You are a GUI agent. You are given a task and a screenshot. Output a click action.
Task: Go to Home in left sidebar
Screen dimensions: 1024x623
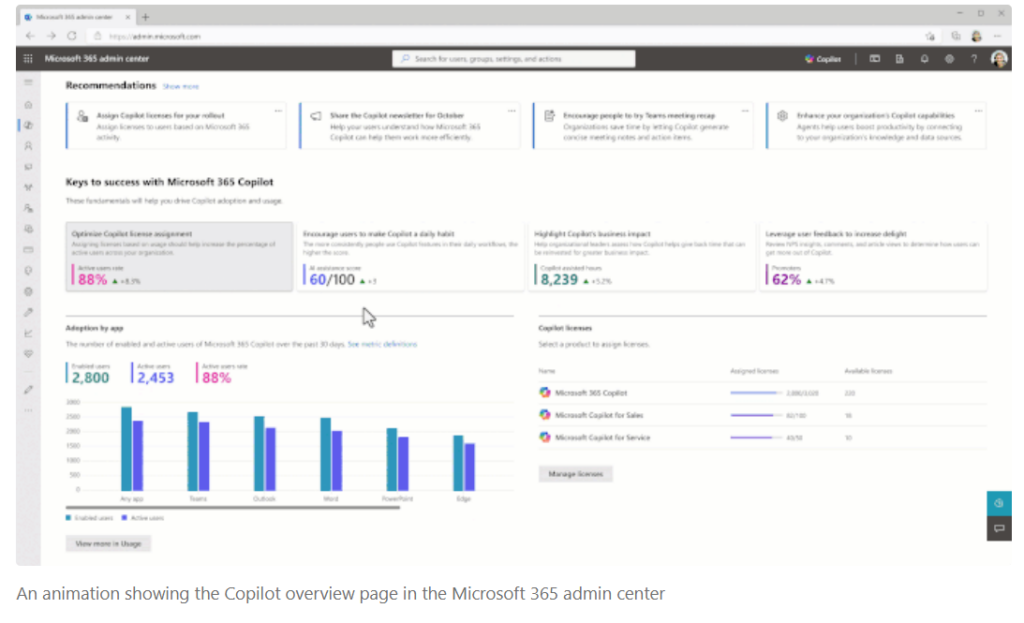point(28,104)
